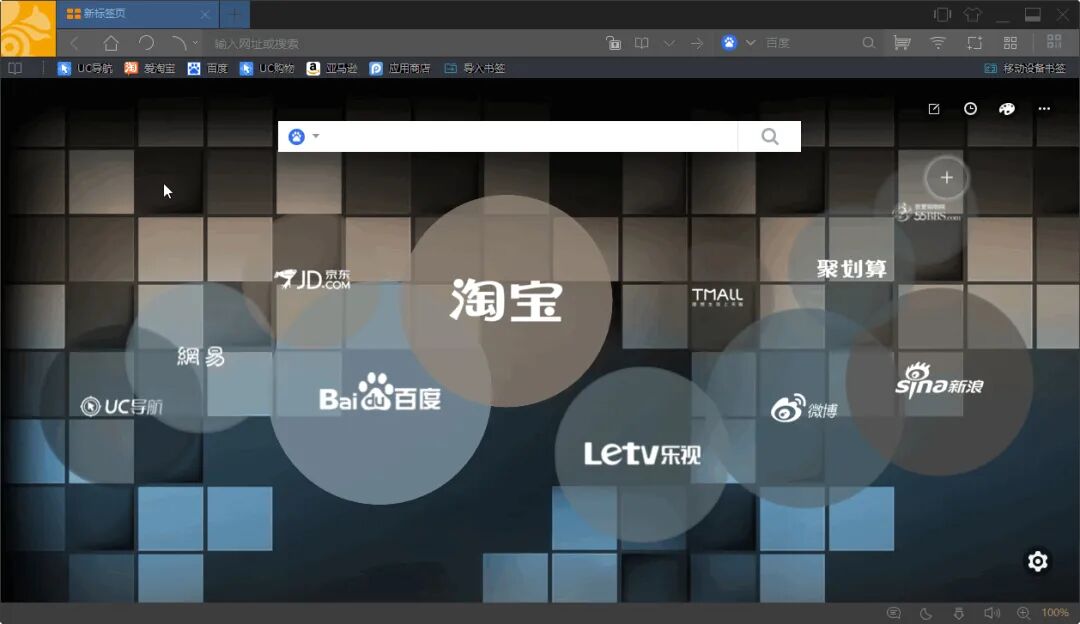The height and width of the screenshot is (624, 1080).
Task: Open the sina新浪 bubble
Action: tap(939, 381)
